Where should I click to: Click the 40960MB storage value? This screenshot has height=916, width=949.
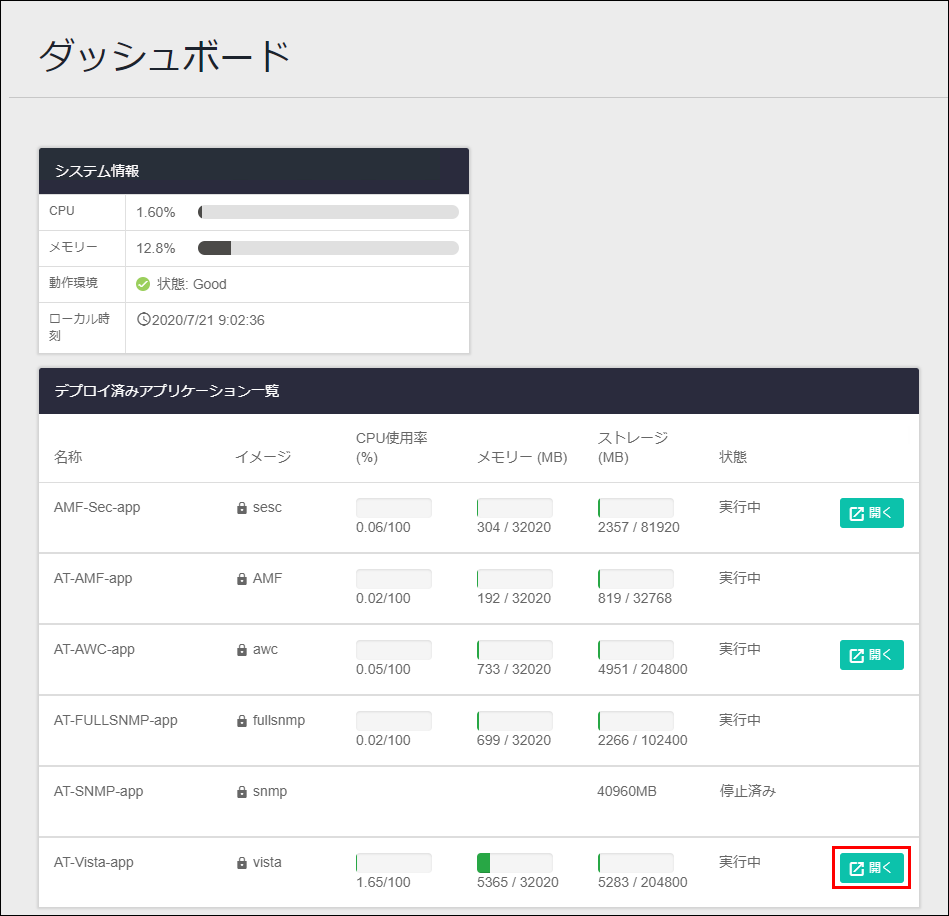click(x=627, y=791)
